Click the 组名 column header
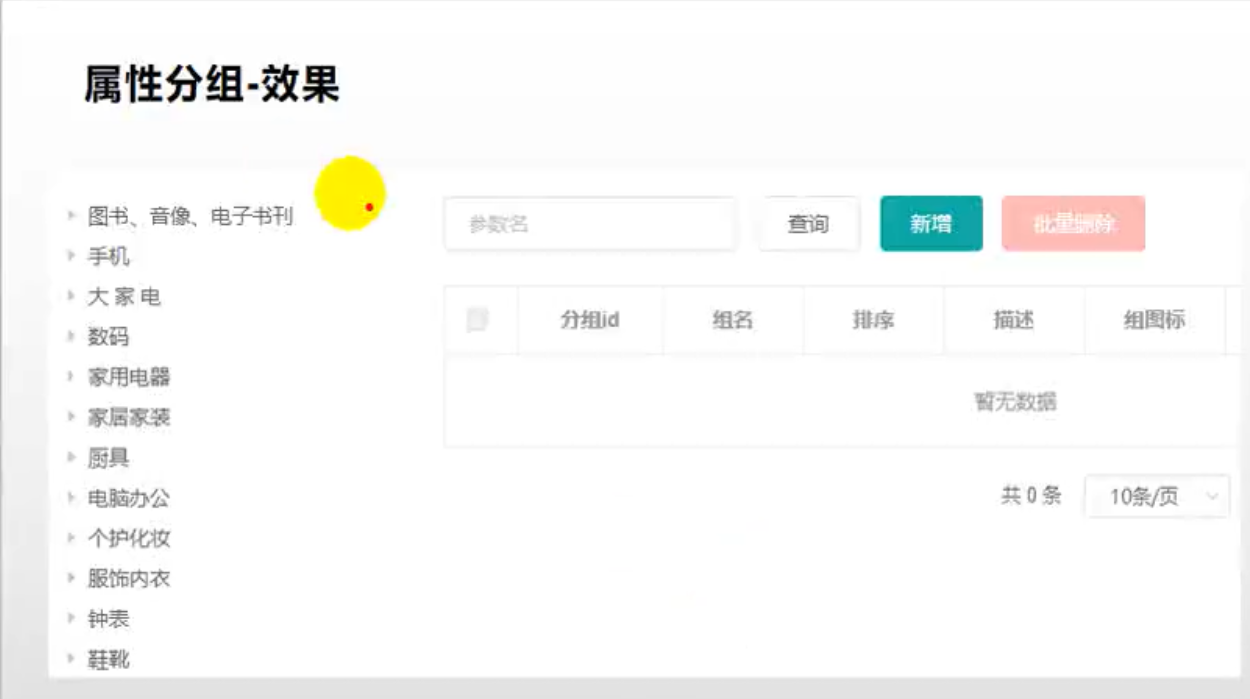 point(732,320)
